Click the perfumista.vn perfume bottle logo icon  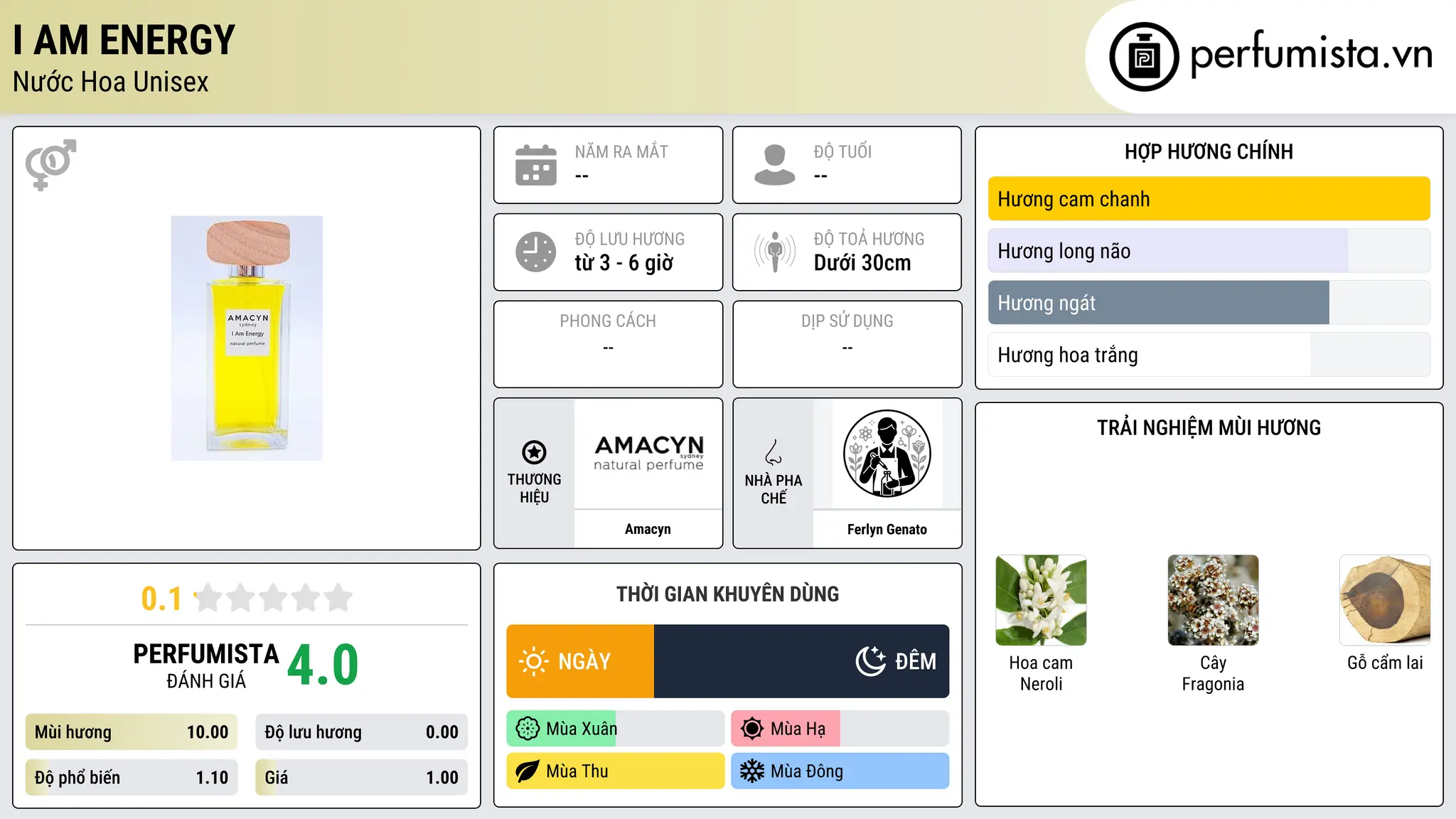point(1144,57)
